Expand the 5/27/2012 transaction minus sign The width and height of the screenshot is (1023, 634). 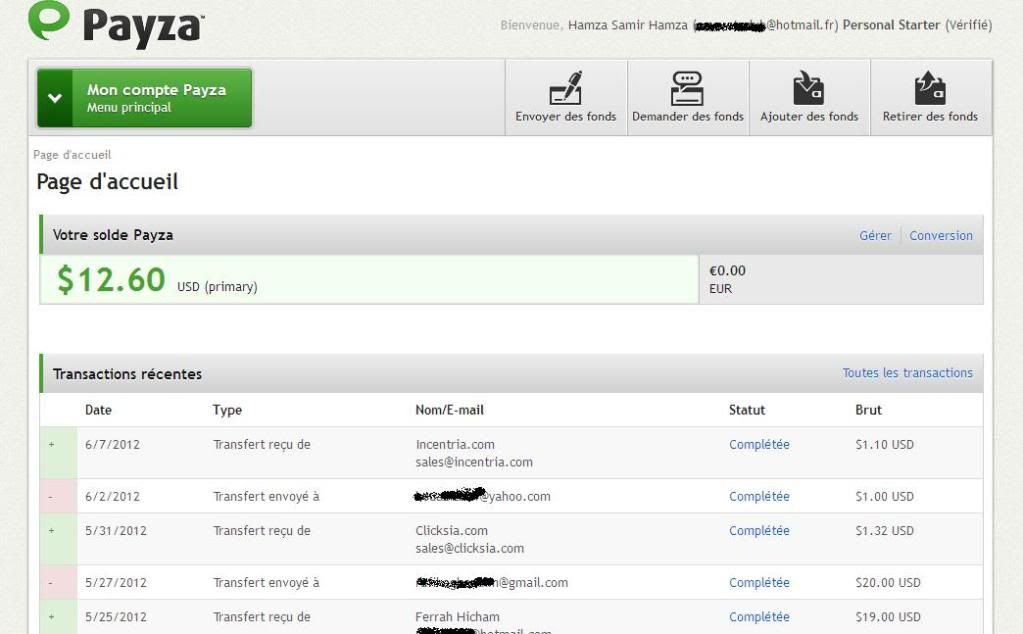coord(51,583)
